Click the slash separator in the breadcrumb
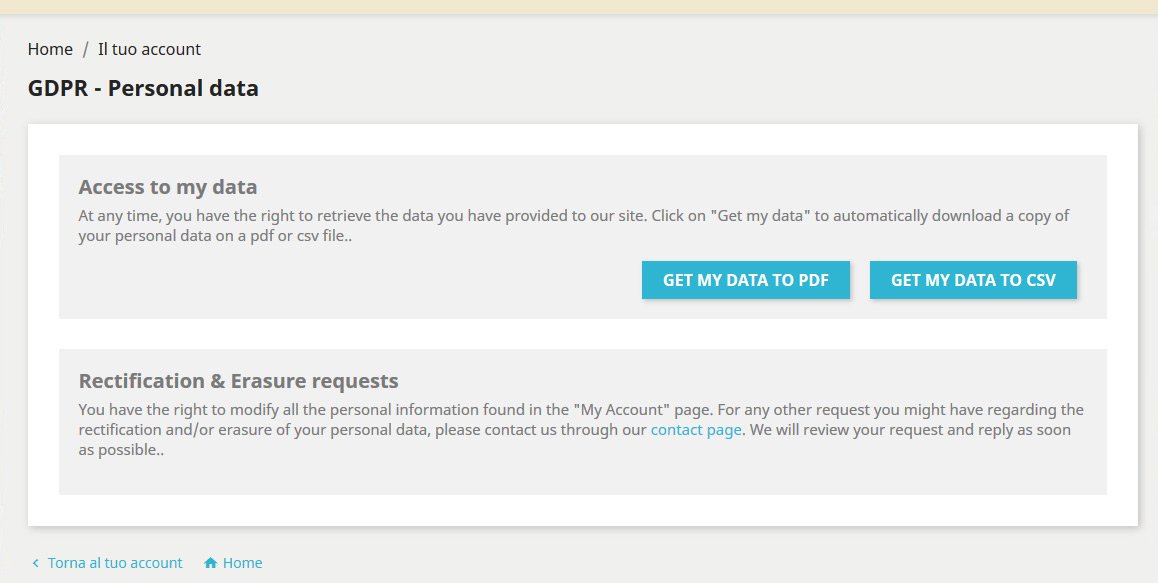Viewport: 1158px width, 583px height. click(x=86, y=49)
